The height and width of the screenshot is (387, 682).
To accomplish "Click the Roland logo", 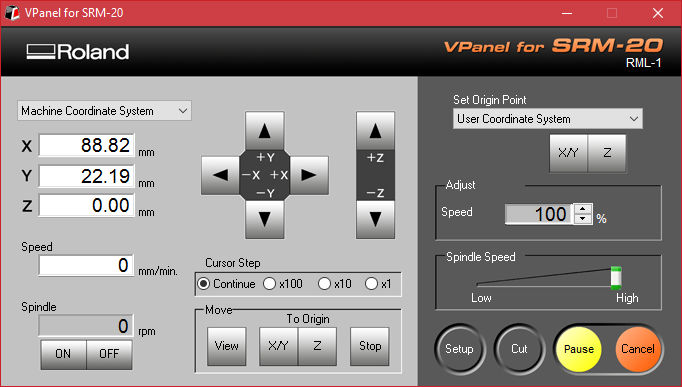I will click(78, 52).
